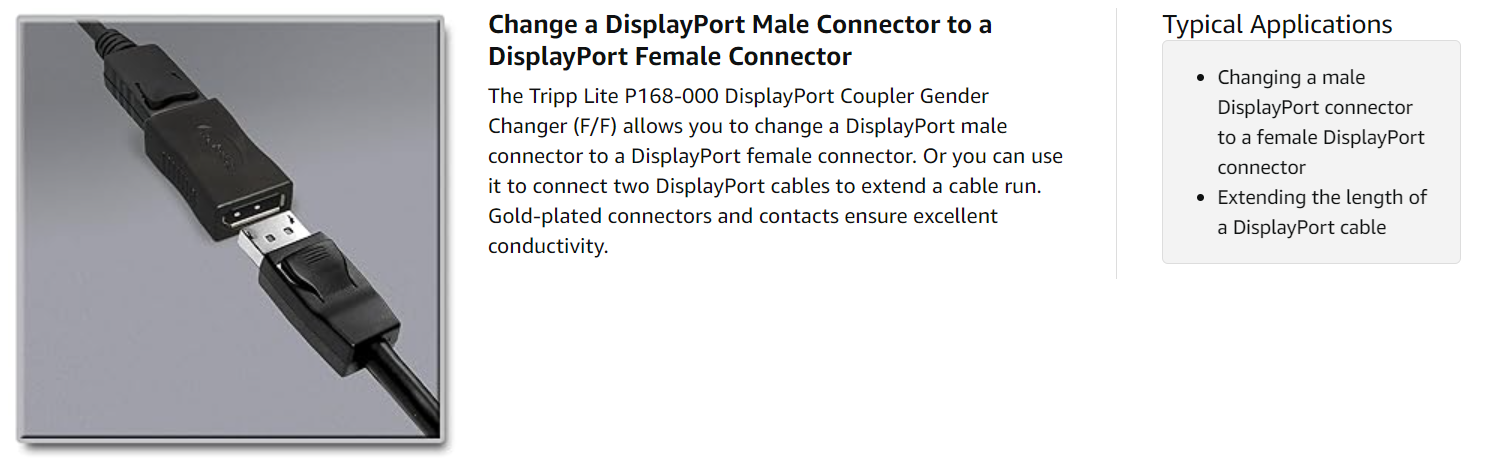Viewport: 1492px width, 460px height.
Task: Click the "Change a DisplayPort Male Connector" heading
Action: pos(740,24)
